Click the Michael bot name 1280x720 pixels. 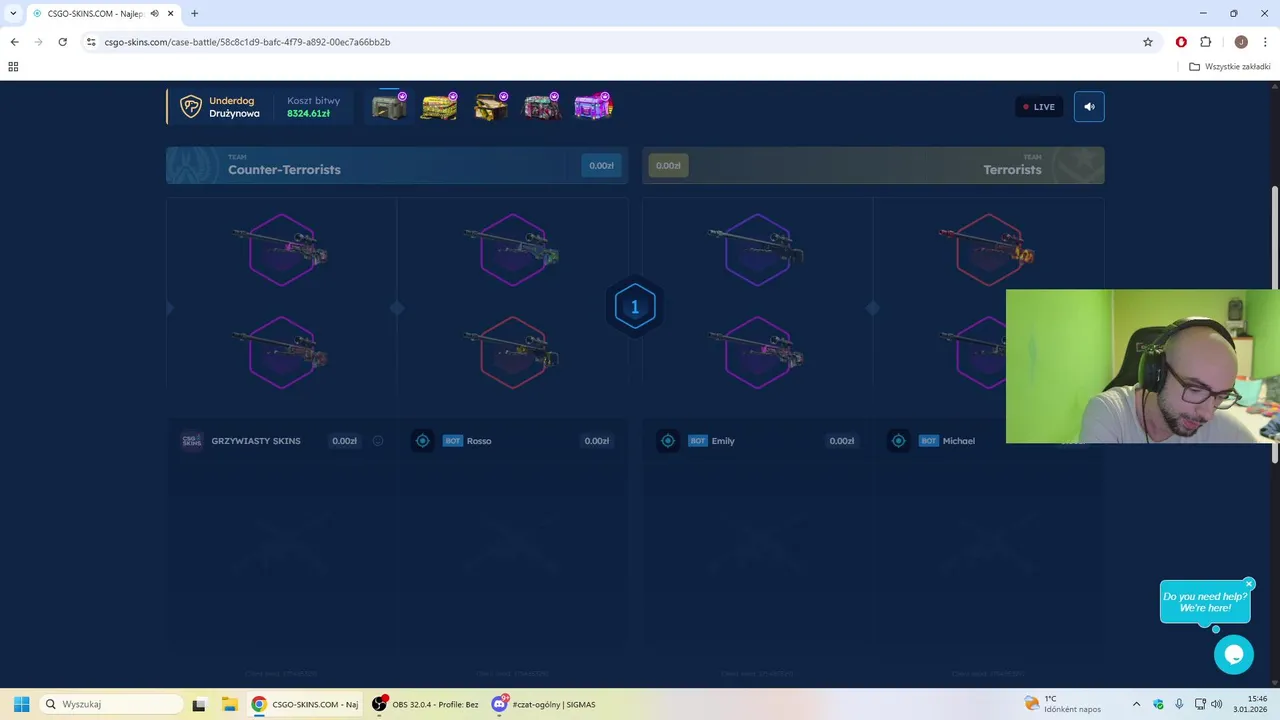958,441
